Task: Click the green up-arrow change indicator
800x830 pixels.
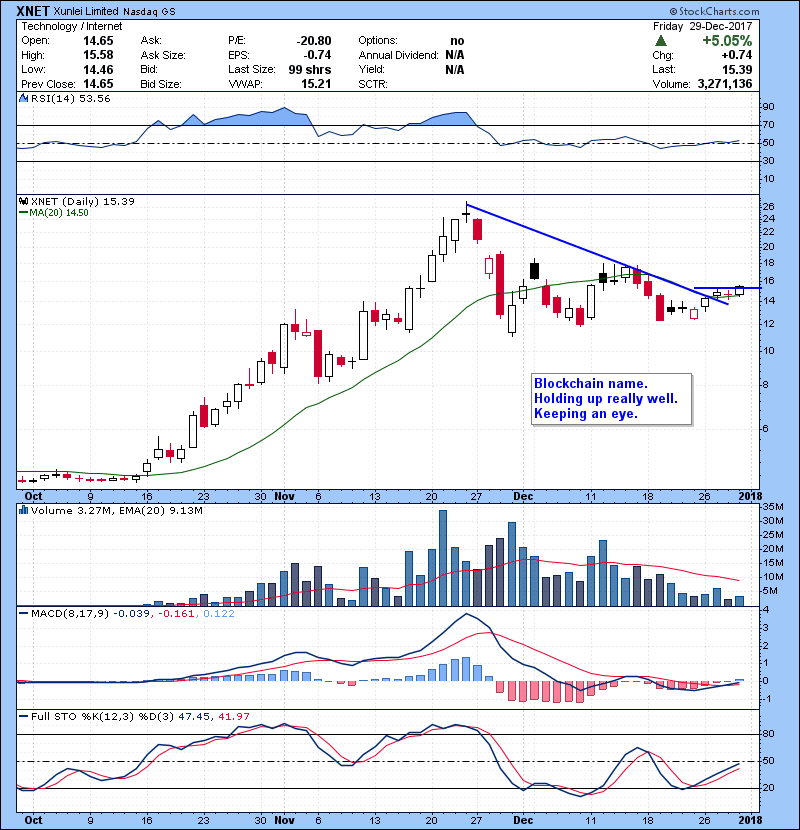Action: click(x=660, y=41)
